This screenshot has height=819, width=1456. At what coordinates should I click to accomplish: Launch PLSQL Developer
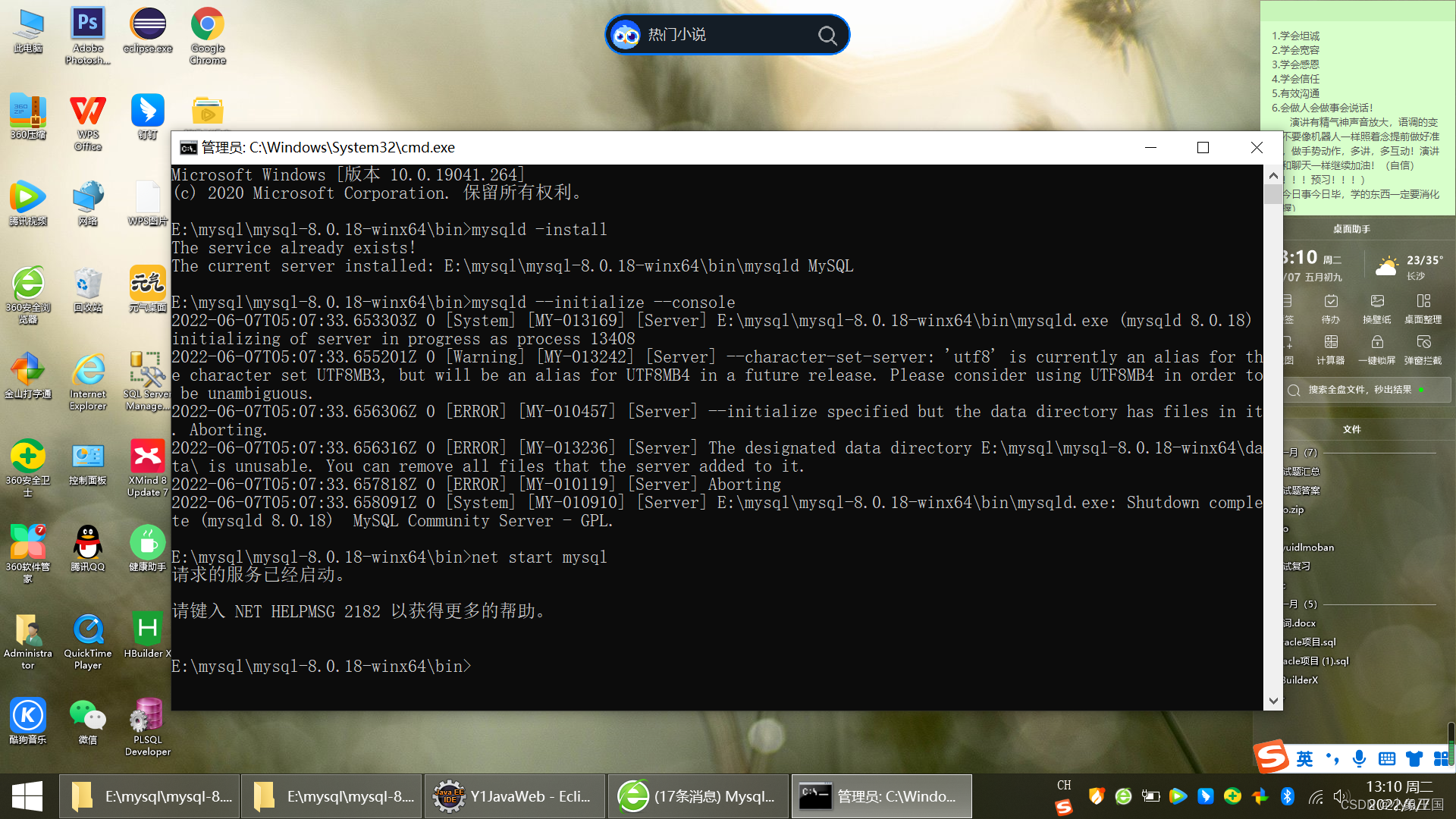click(146, 717)
